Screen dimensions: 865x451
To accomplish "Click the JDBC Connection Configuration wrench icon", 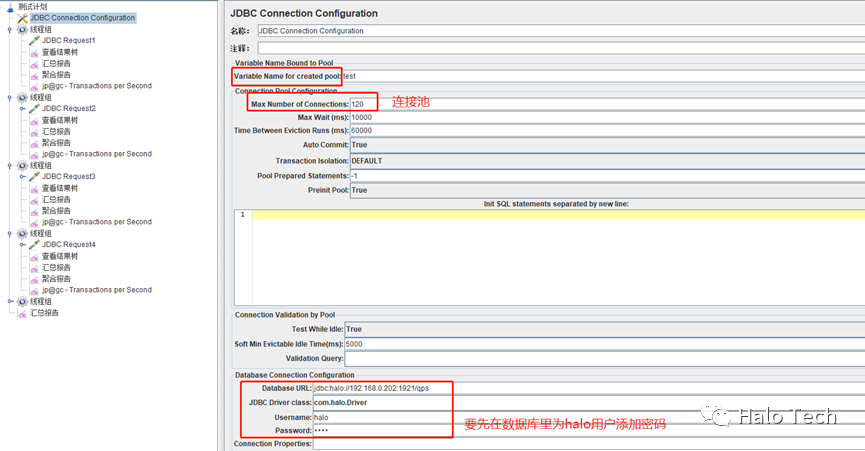I will tap(22, 18).
